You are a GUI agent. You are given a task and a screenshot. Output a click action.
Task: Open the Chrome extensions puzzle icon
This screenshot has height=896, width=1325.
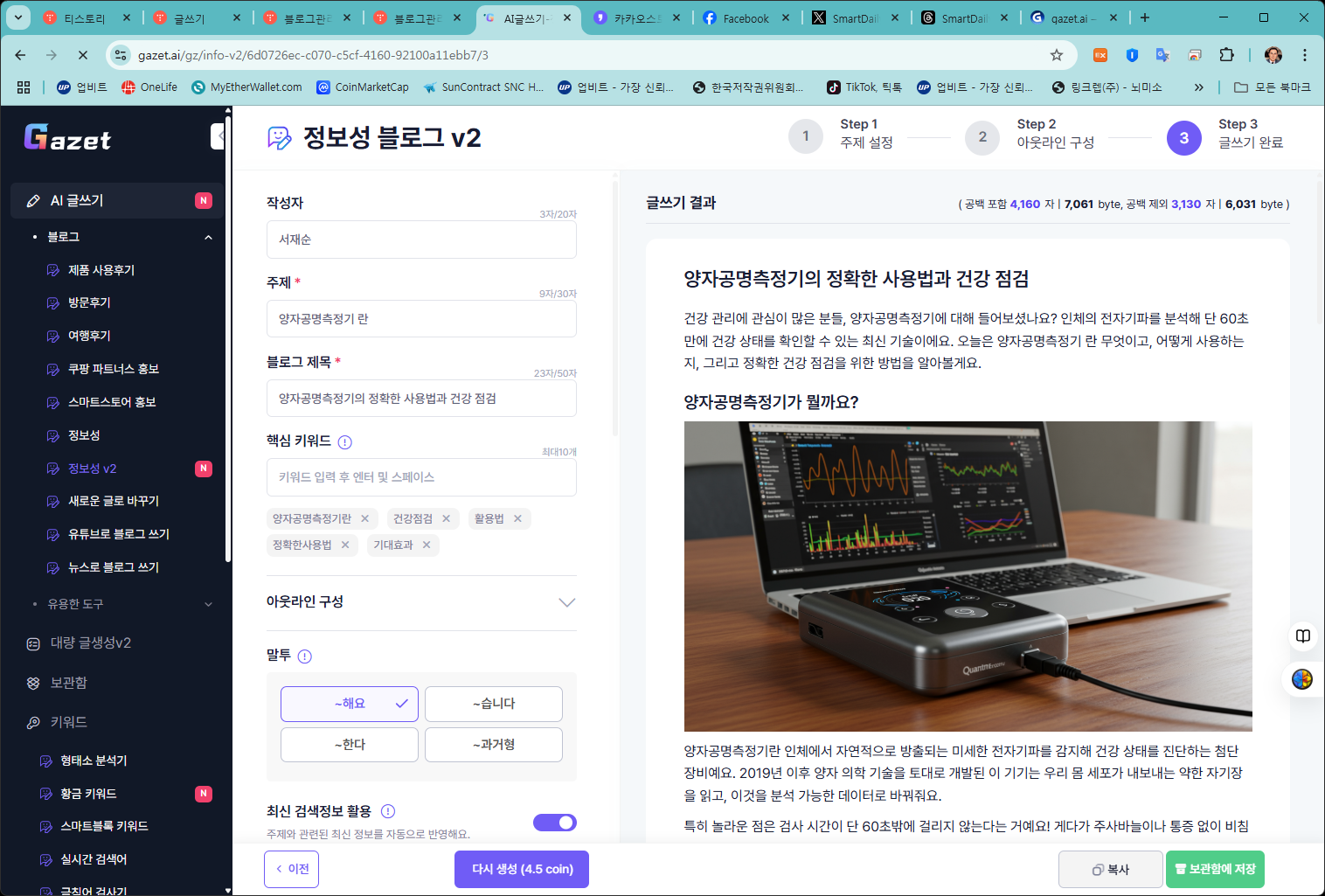[1226, 55]
